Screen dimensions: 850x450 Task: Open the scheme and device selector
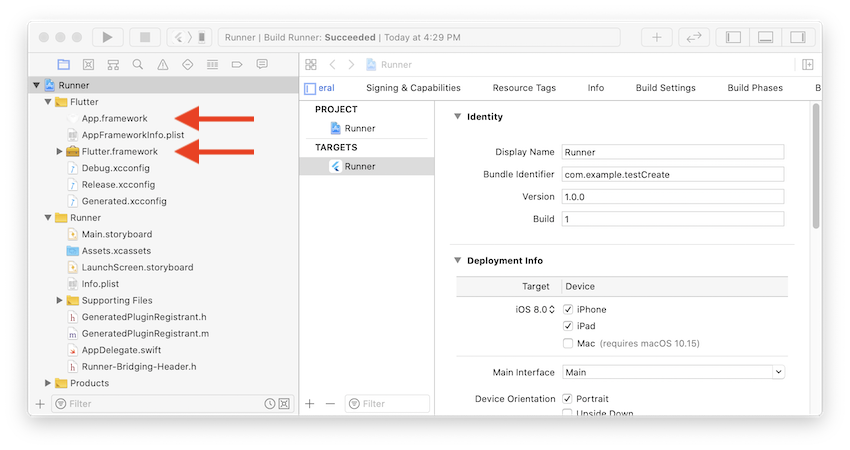[x=190, y=37]
